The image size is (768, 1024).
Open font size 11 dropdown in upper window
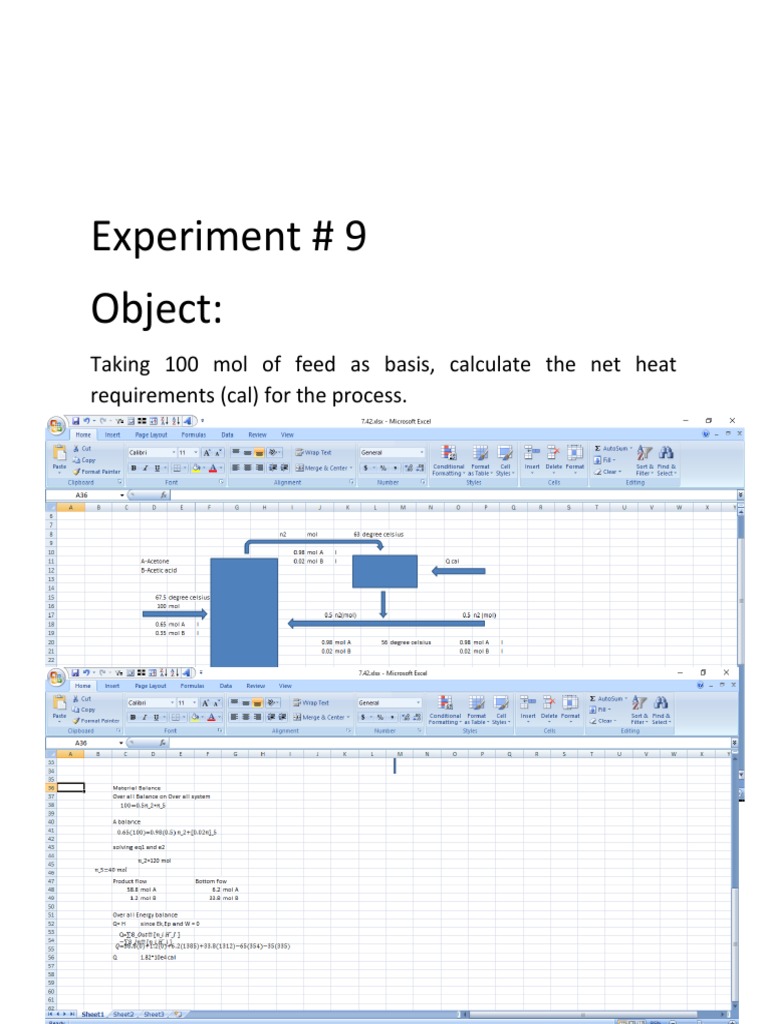point(196,452)
